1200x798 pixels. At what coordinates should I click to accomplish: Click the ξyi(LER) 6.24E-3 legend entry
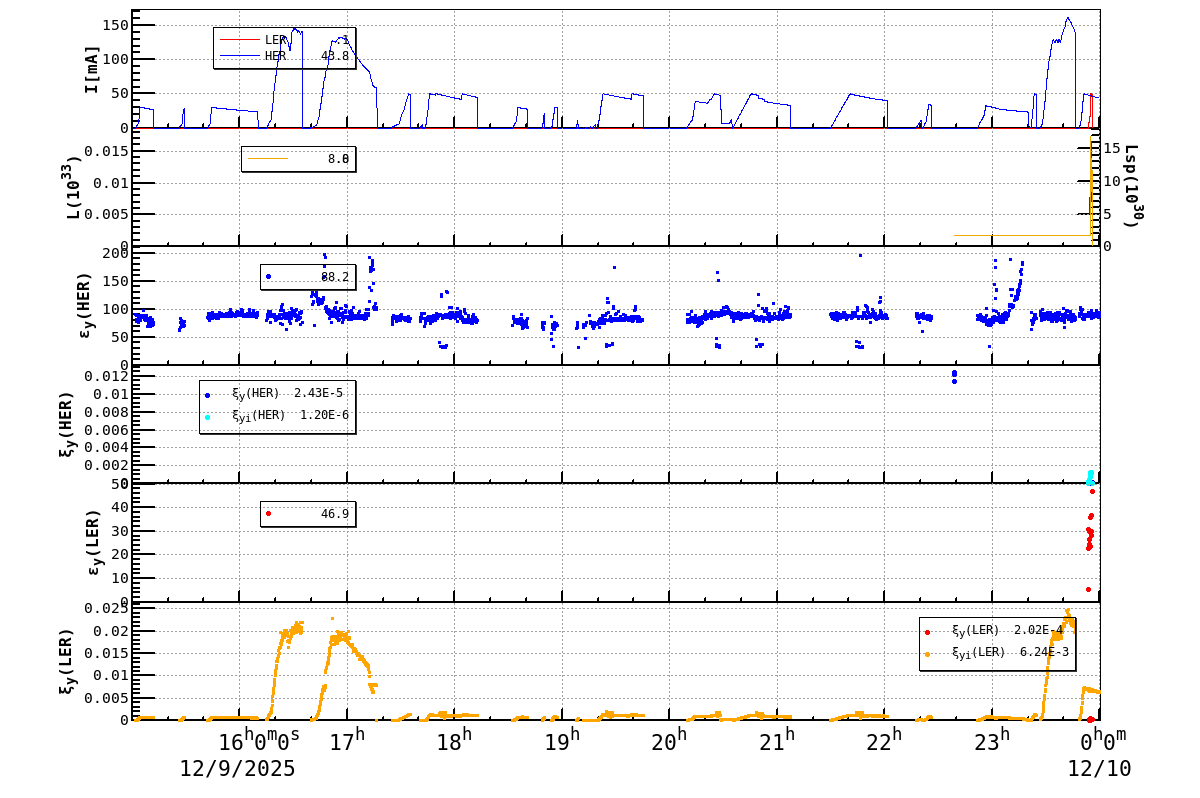(x=997, y=652)
